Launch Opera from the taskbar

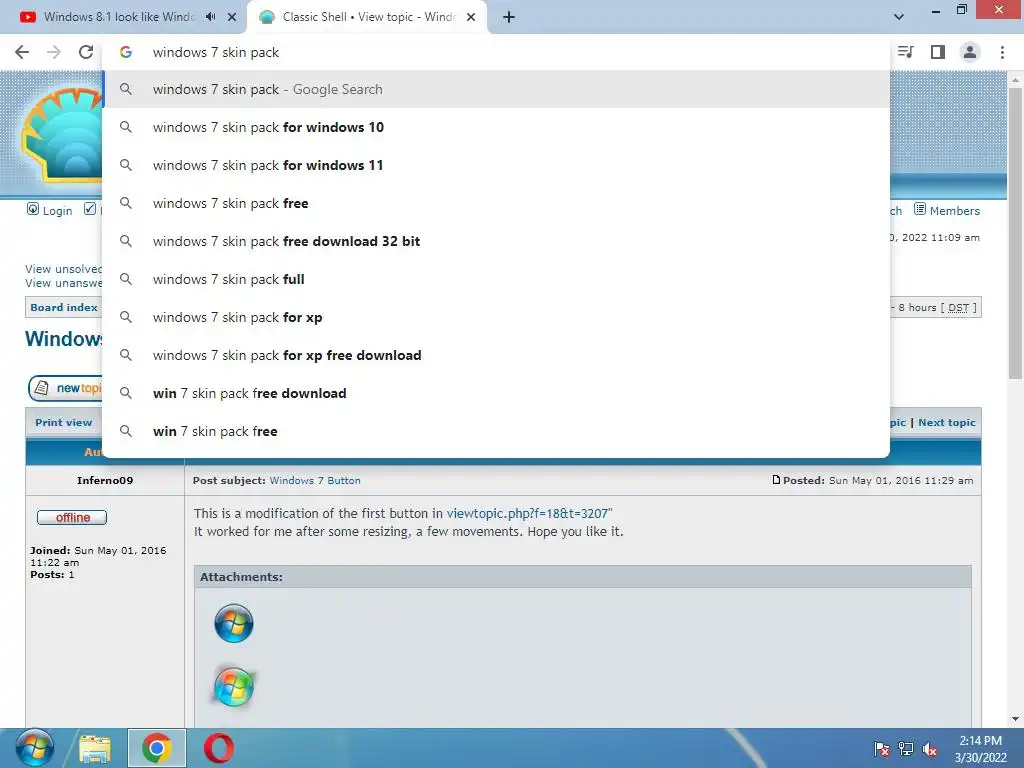coord(219,748)
